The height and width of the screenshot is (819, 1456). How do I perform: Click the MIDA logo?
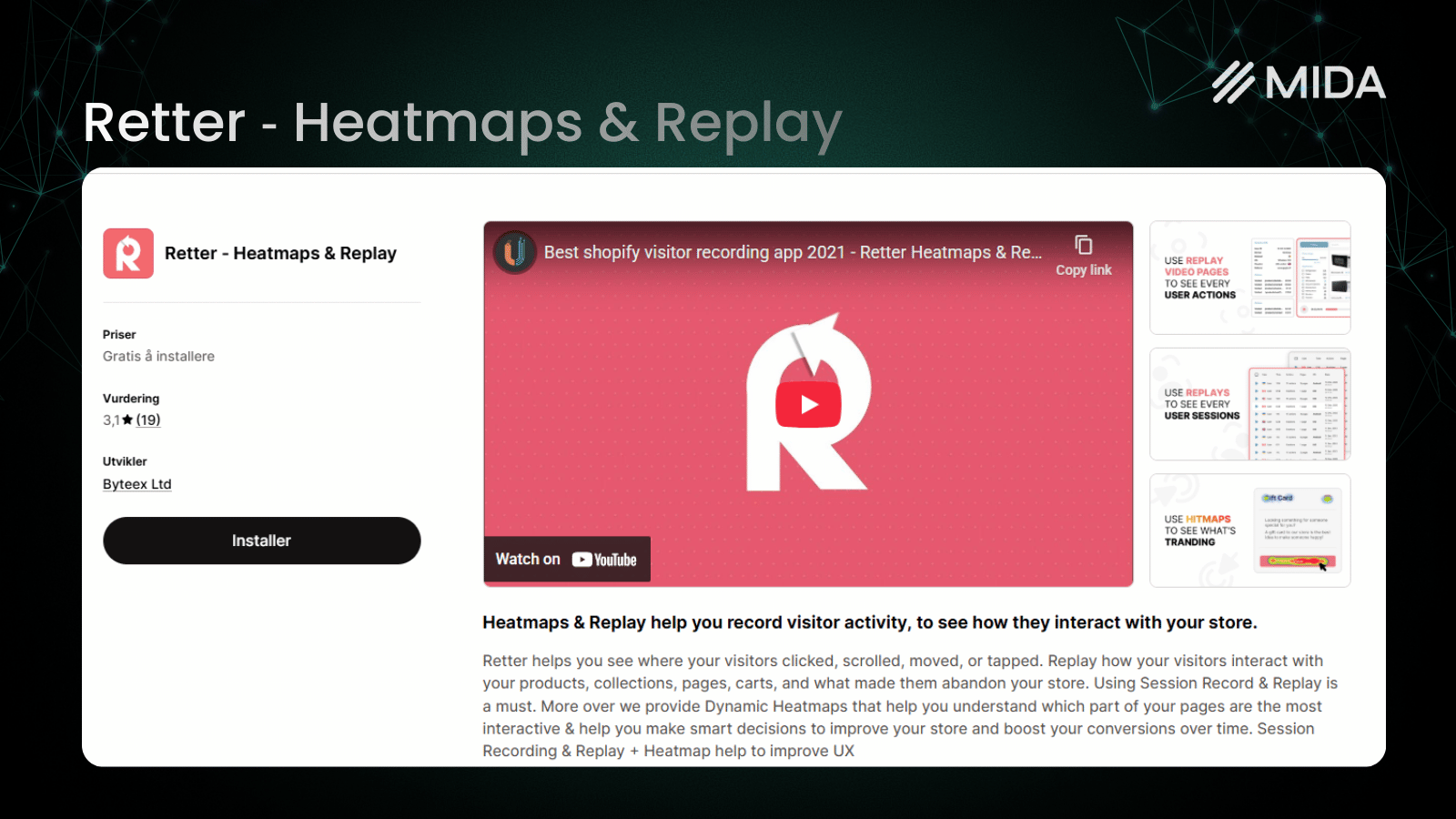point(1295,82)
